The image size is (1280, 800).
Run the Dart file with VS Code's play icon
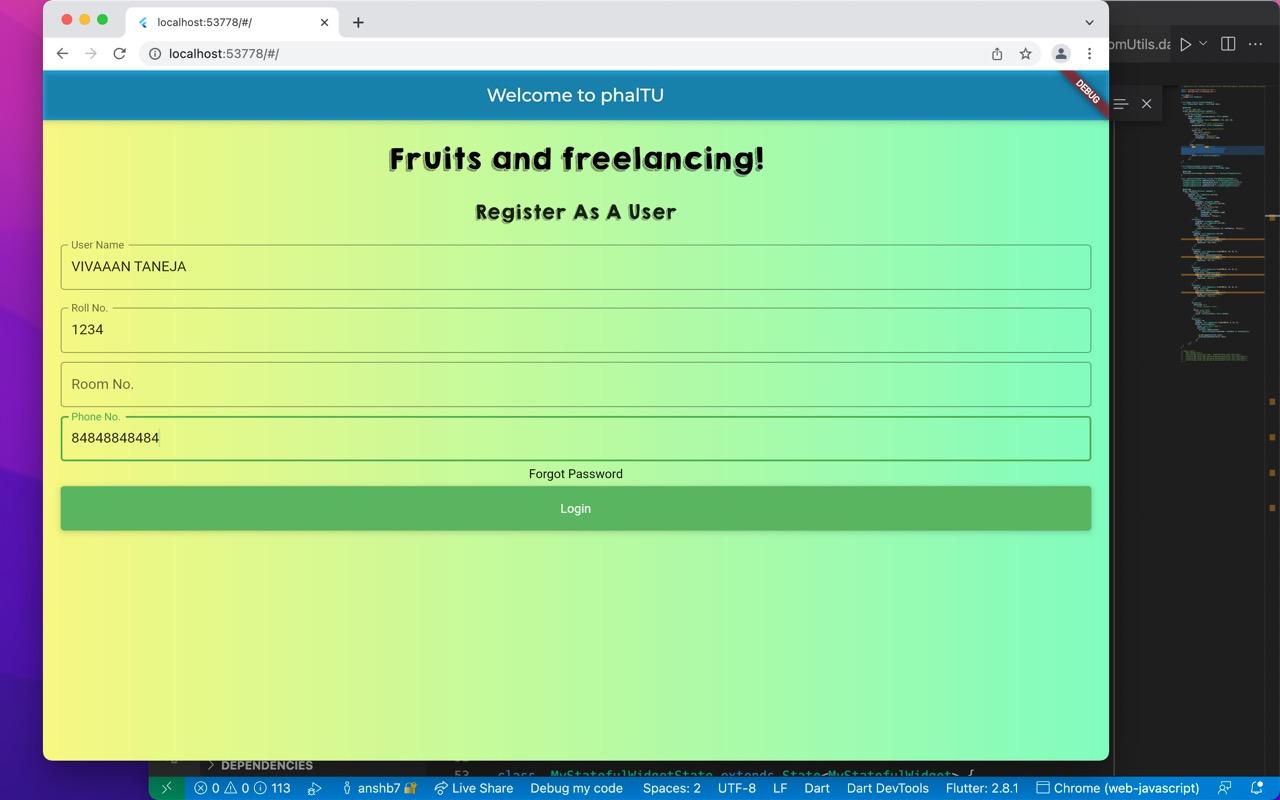coord(1185,44)
